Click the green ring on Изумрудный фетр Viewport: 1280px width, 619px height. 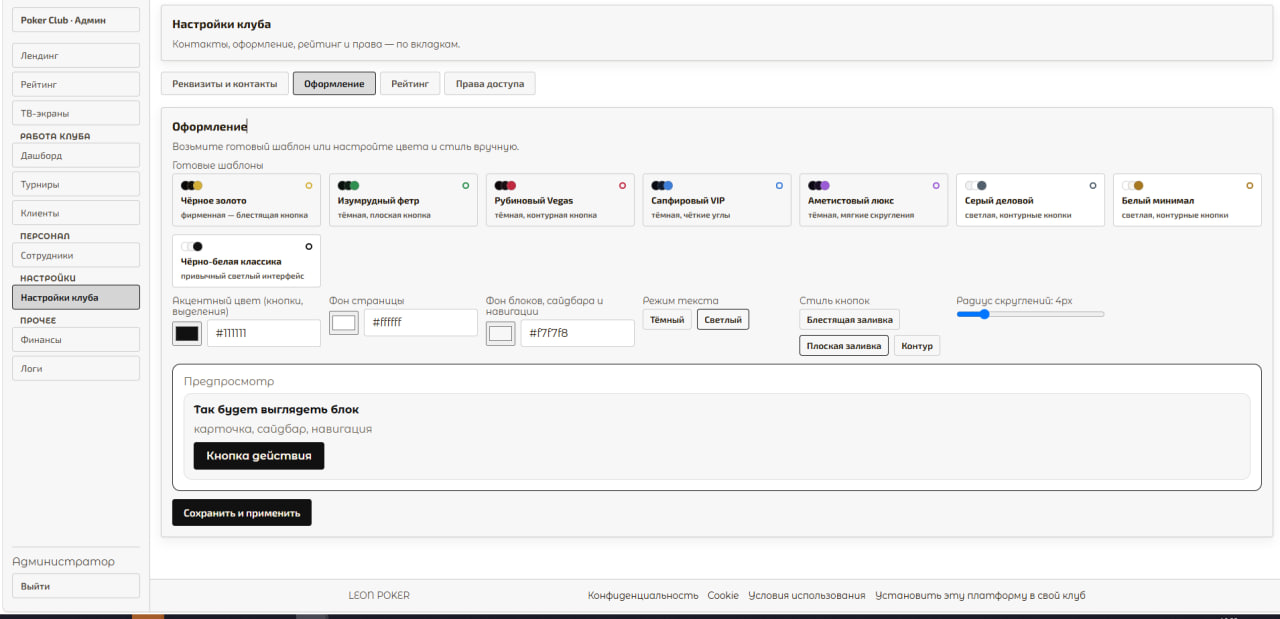coord(466,185)
